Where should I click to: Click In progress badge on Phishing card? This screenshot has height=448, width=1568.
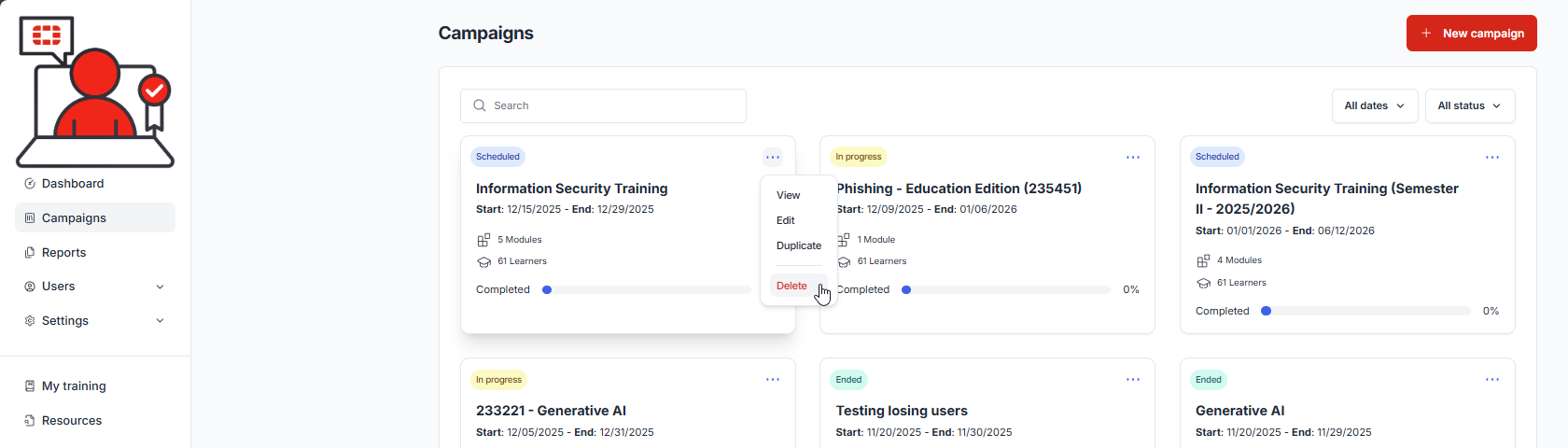click(858, 157)
